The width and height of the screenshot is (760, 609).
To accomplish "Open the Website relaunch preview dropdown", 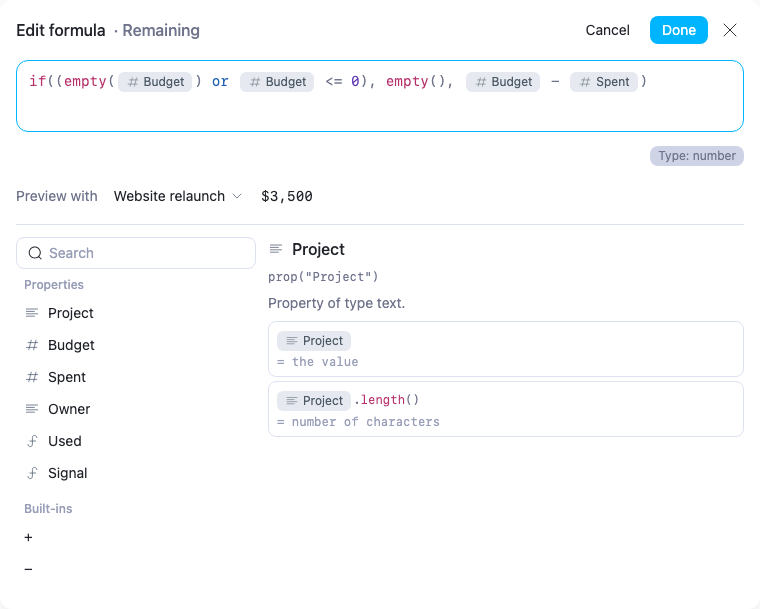I will pyautogui.click(x=177, y=196).
